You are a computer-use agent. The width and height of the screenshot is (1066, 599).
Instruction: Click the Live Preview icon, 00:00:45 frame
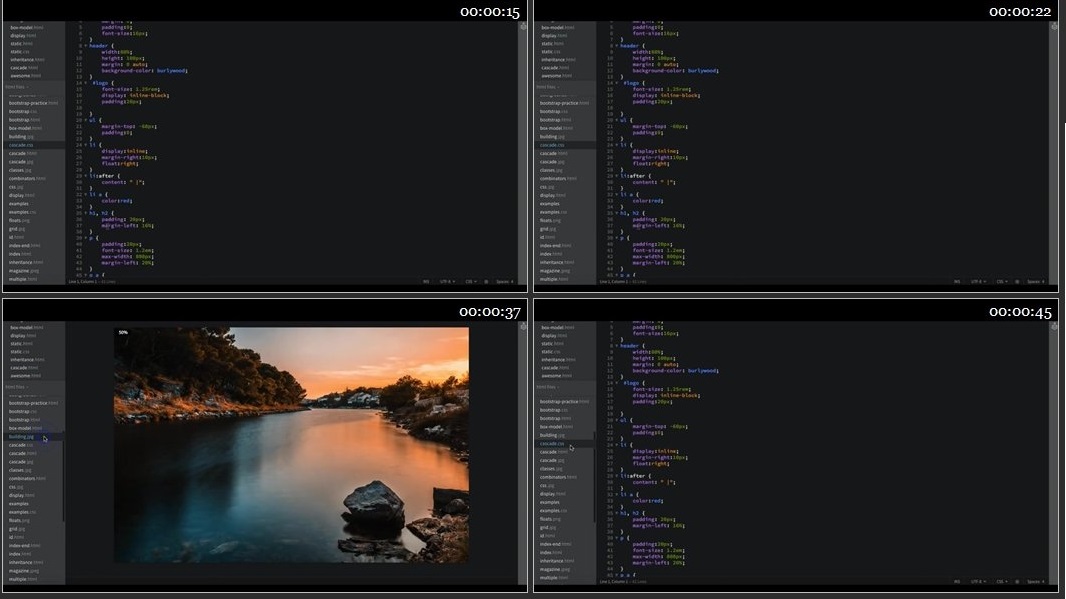(x=1054, y=326)
